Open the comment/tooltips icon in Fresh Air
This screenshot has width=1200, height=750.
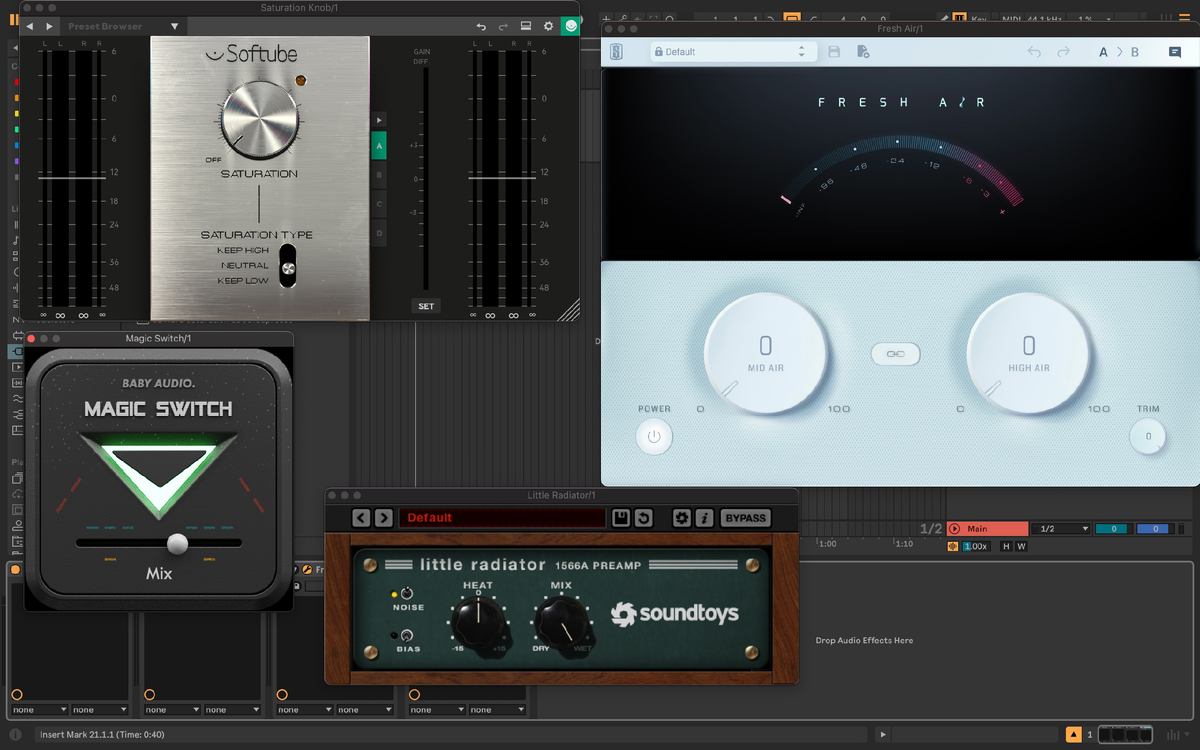(x=1175, y=52)
